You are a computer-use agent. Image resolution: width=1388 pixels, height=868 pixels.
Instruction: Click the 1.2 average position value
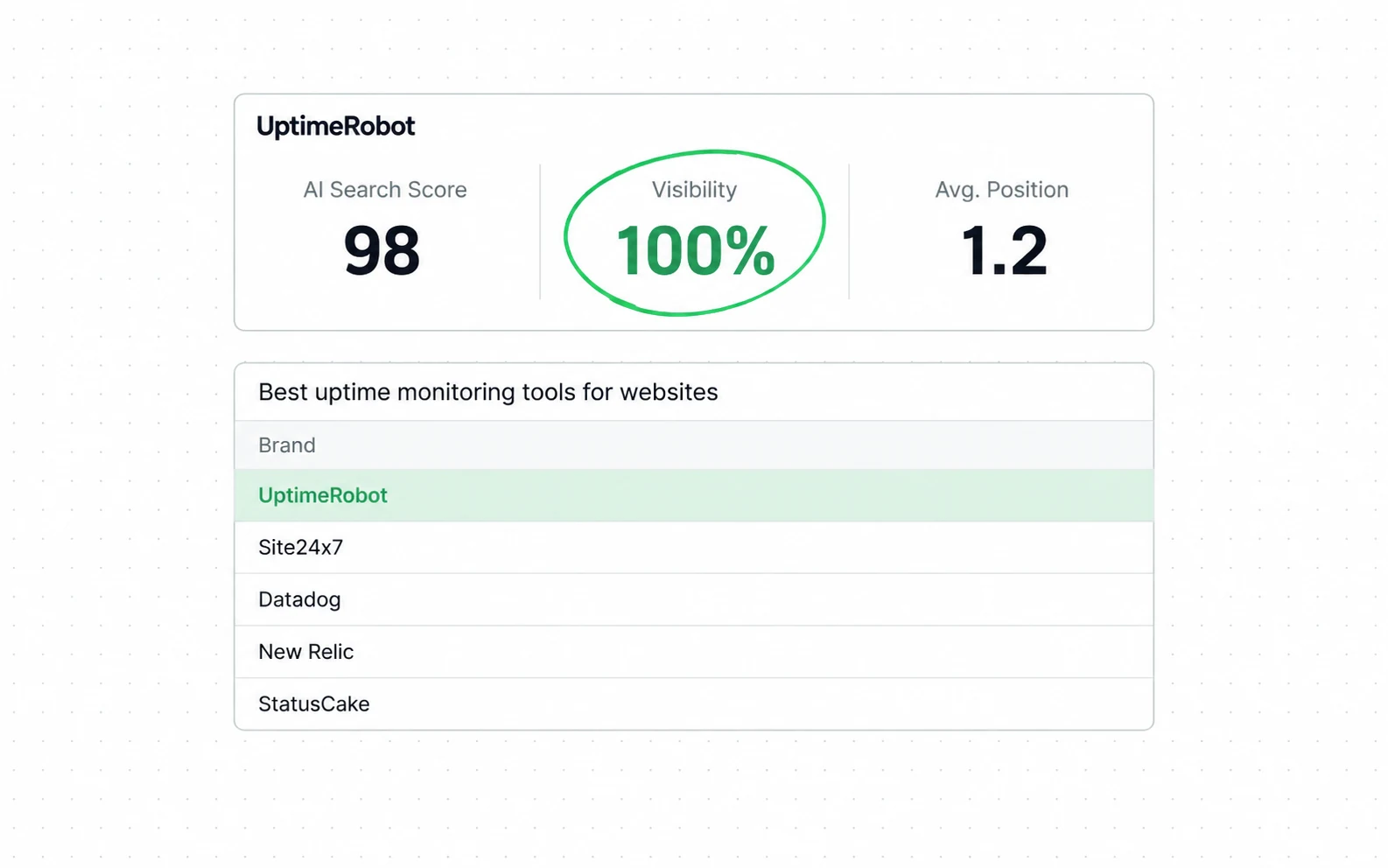coord(1003,251)
